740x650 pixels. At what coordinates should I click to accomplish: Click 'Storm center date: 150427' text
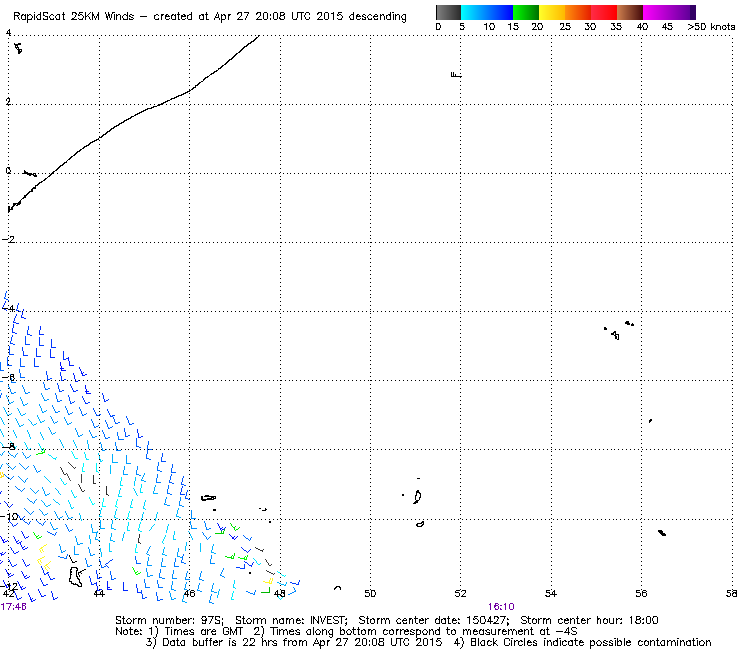coord(434,620)
